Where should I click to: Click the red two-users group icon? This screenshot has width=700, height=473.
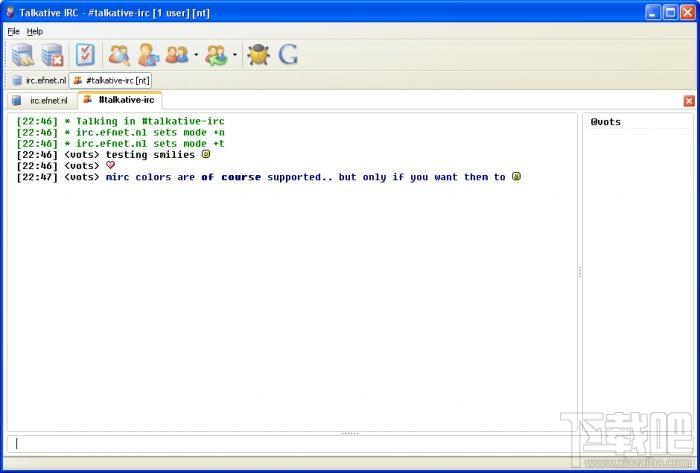point(177,55)
